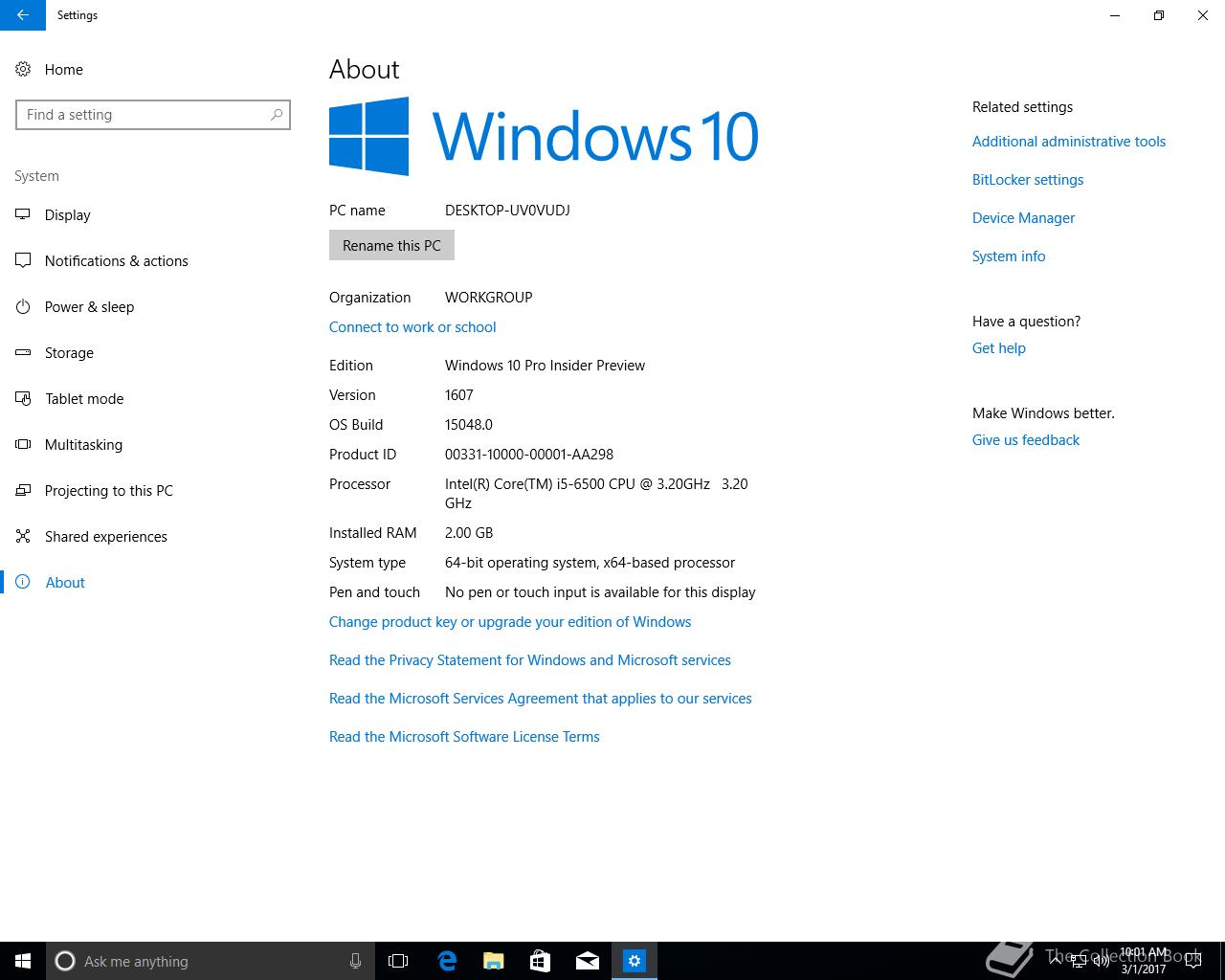The width and height of the screenshot is (1225, 980).
Task: Restore down the Settings window
Action: (x=1159, y=15)
